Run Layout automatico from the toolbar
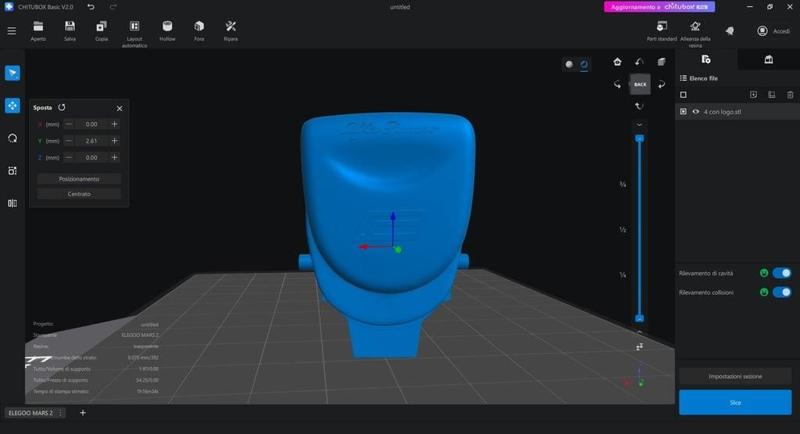800x434 pixels. (x=134, y=34)
